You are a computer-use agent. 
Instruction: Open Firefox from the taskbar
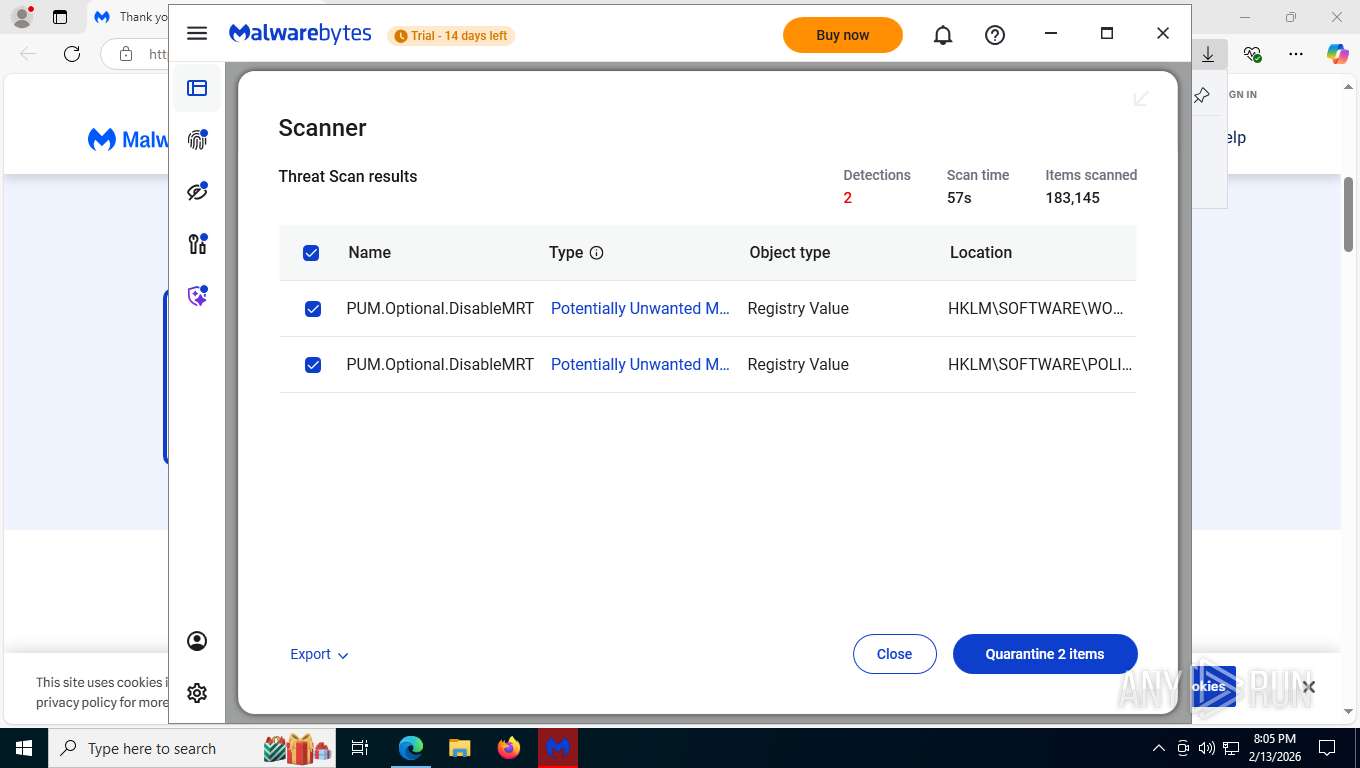click(509, 748)
